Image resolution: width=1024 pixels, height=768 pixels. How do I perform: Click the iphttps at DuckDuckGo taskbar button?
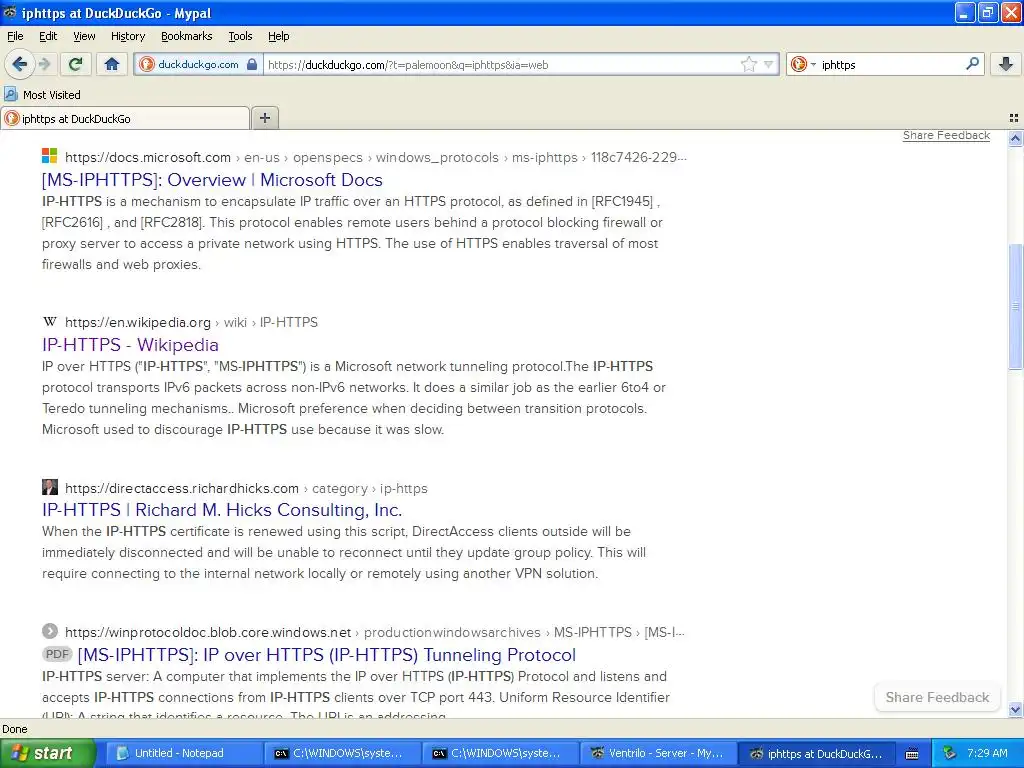816,753
